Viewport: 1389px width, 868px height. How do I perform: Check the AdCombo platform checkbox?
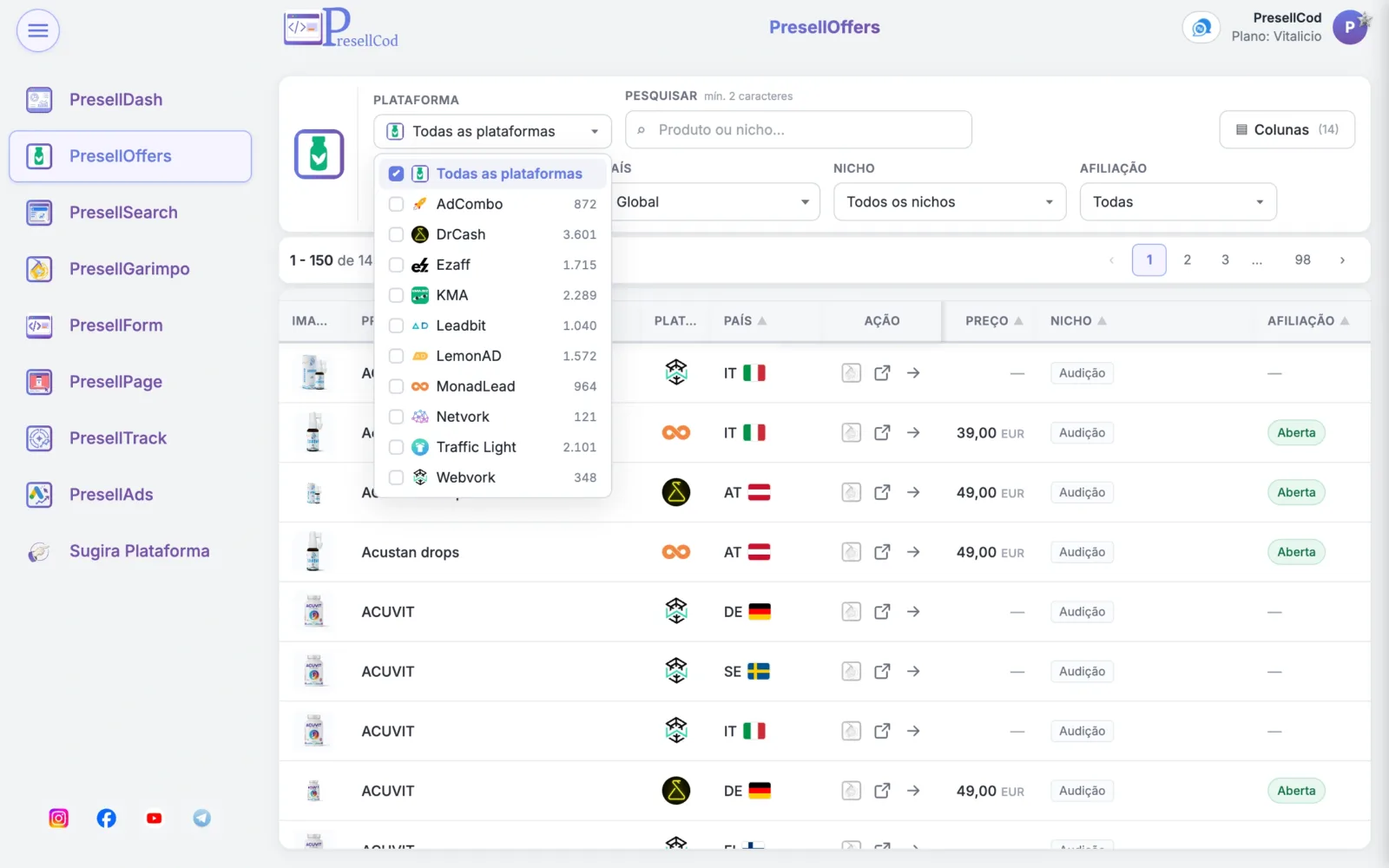(x=396, y=204)
